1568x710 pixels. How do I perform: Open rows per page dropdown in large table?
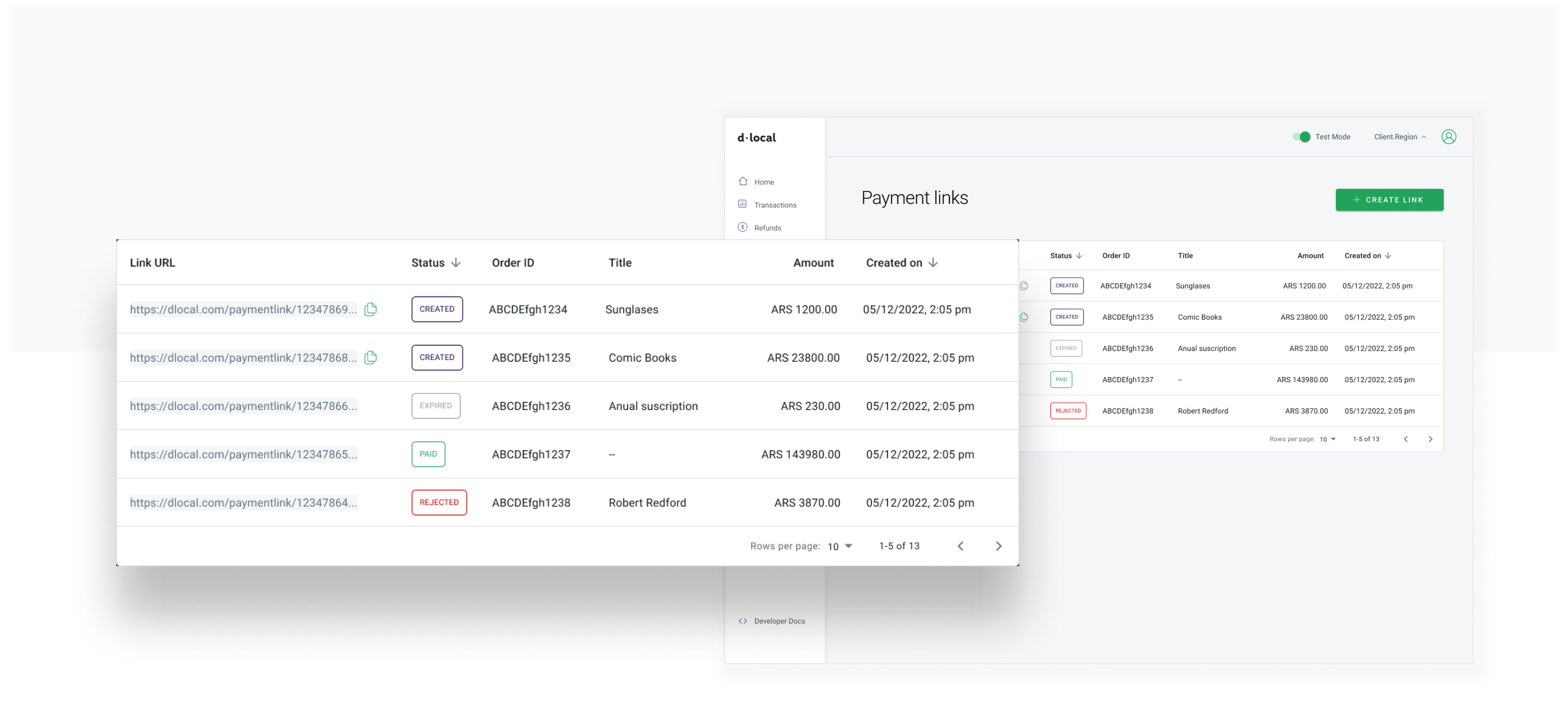(x=840, y=546)
